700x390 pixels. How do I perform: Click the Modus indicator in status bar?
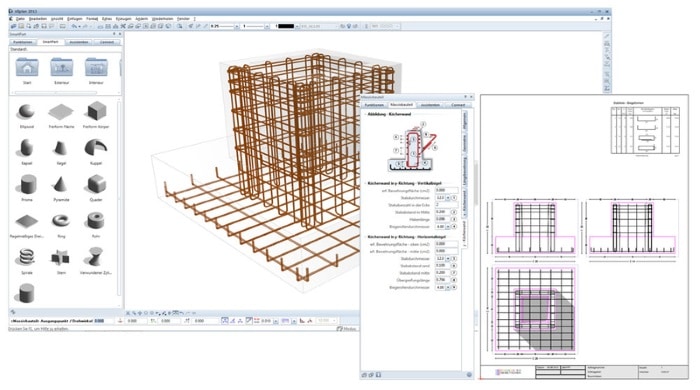click(346, 329)
